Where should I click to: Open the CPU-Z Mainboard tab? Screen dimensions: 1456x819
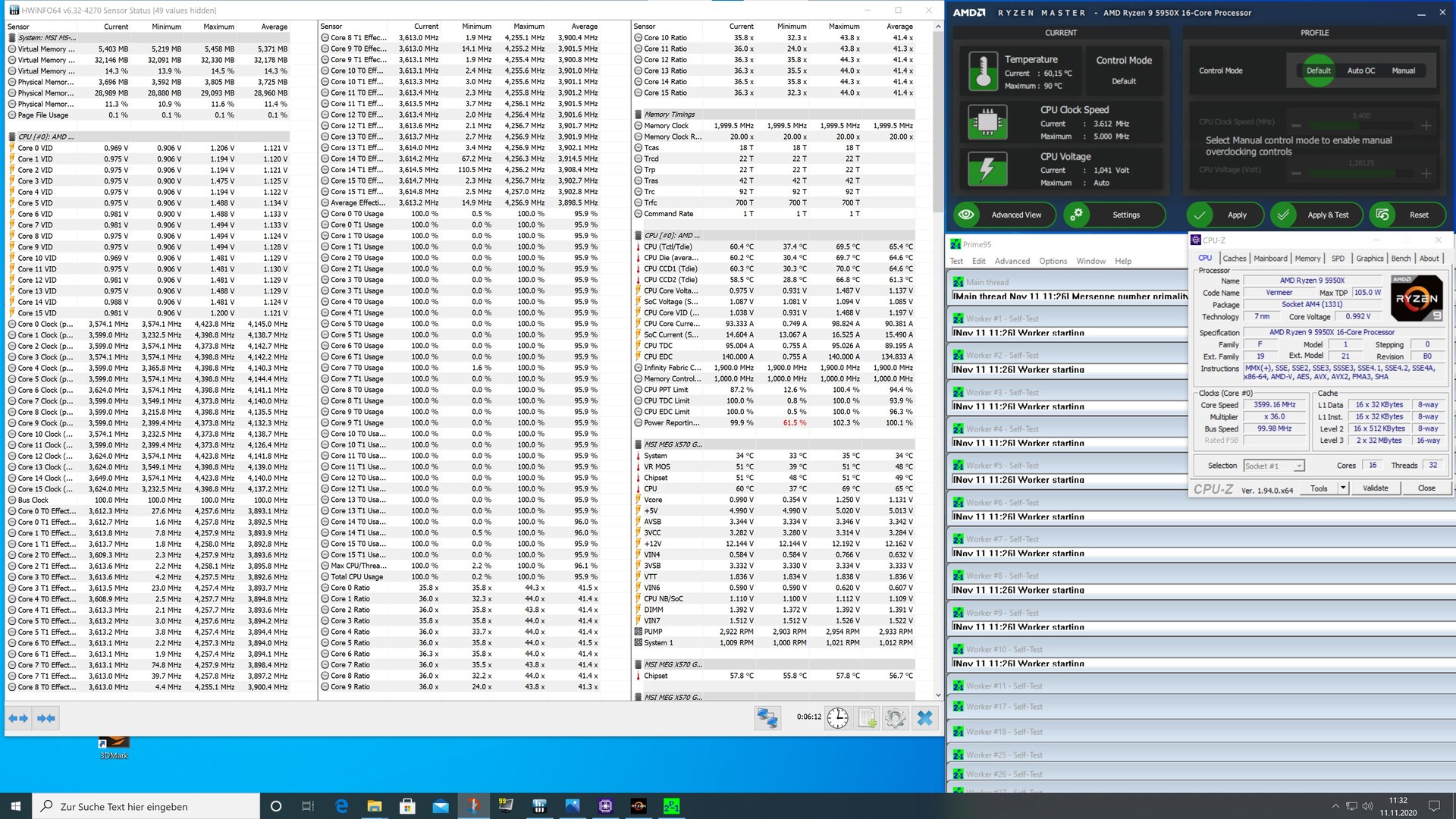point(1270,259)
